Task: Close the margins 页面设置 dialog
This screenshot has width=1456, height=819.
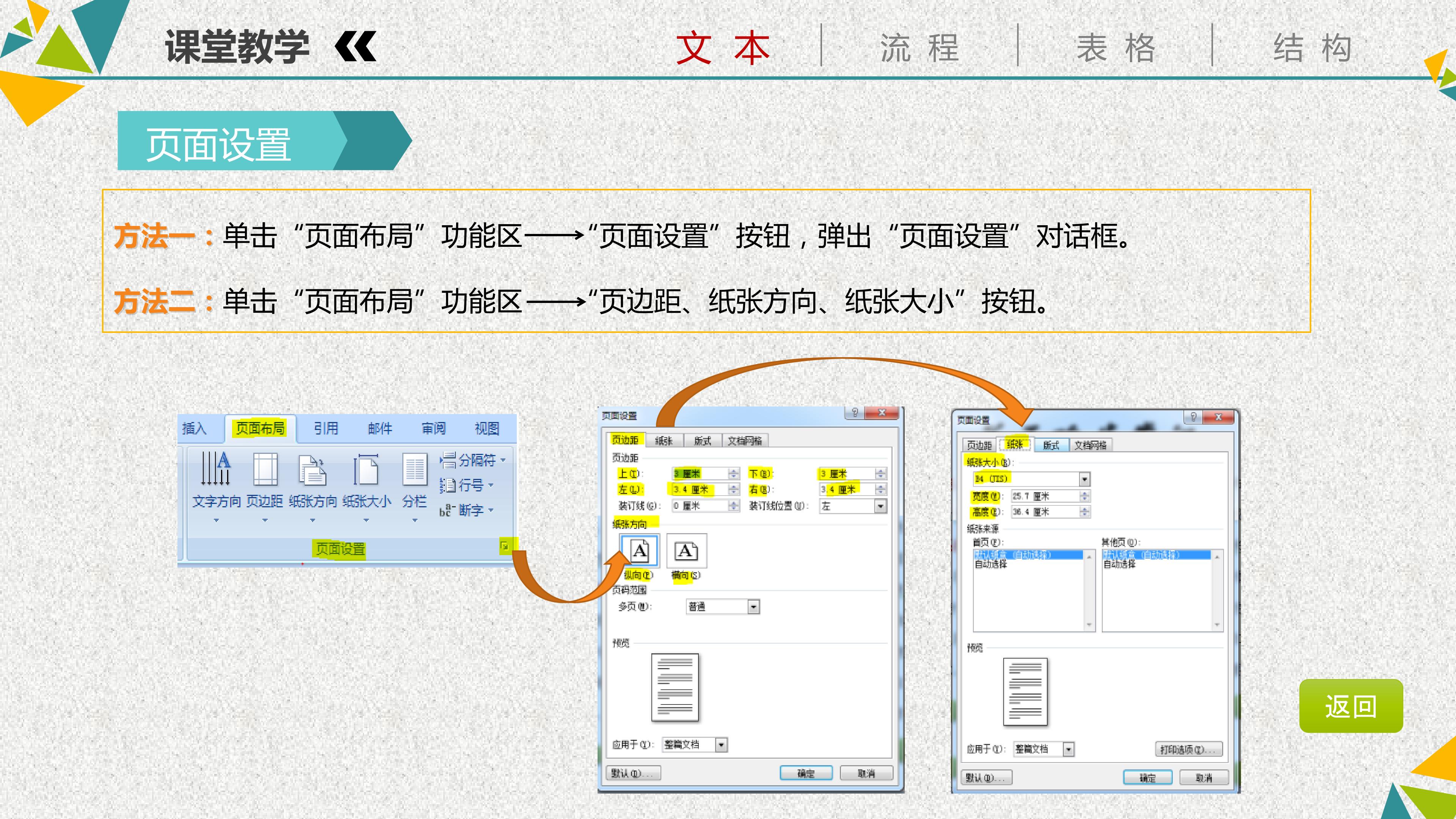Action: (x=882, y=413)
